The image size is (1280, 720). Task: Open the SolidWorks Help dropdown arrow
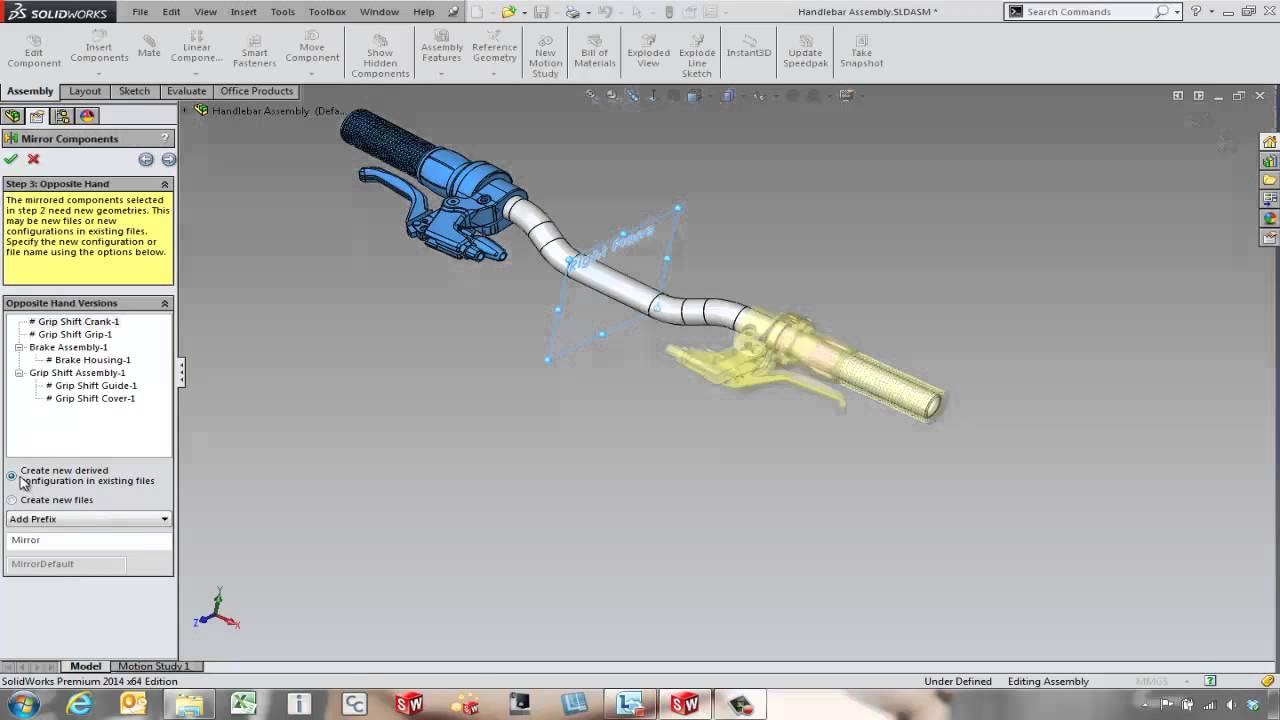(1209, 12)
